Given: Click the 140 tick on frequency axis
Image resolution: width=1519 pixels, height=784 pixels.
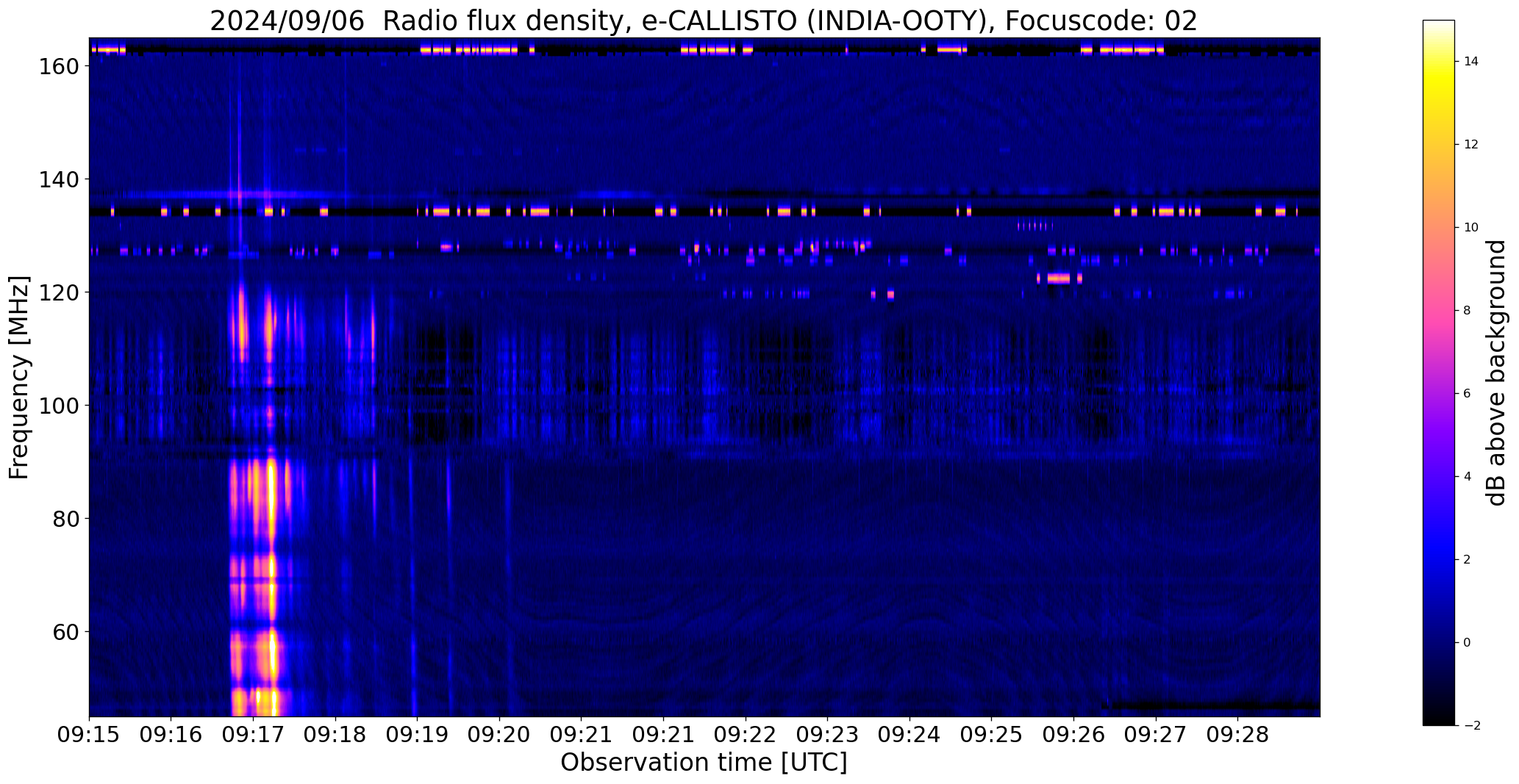Looking at the screenshot, I should tap(58, 179).
